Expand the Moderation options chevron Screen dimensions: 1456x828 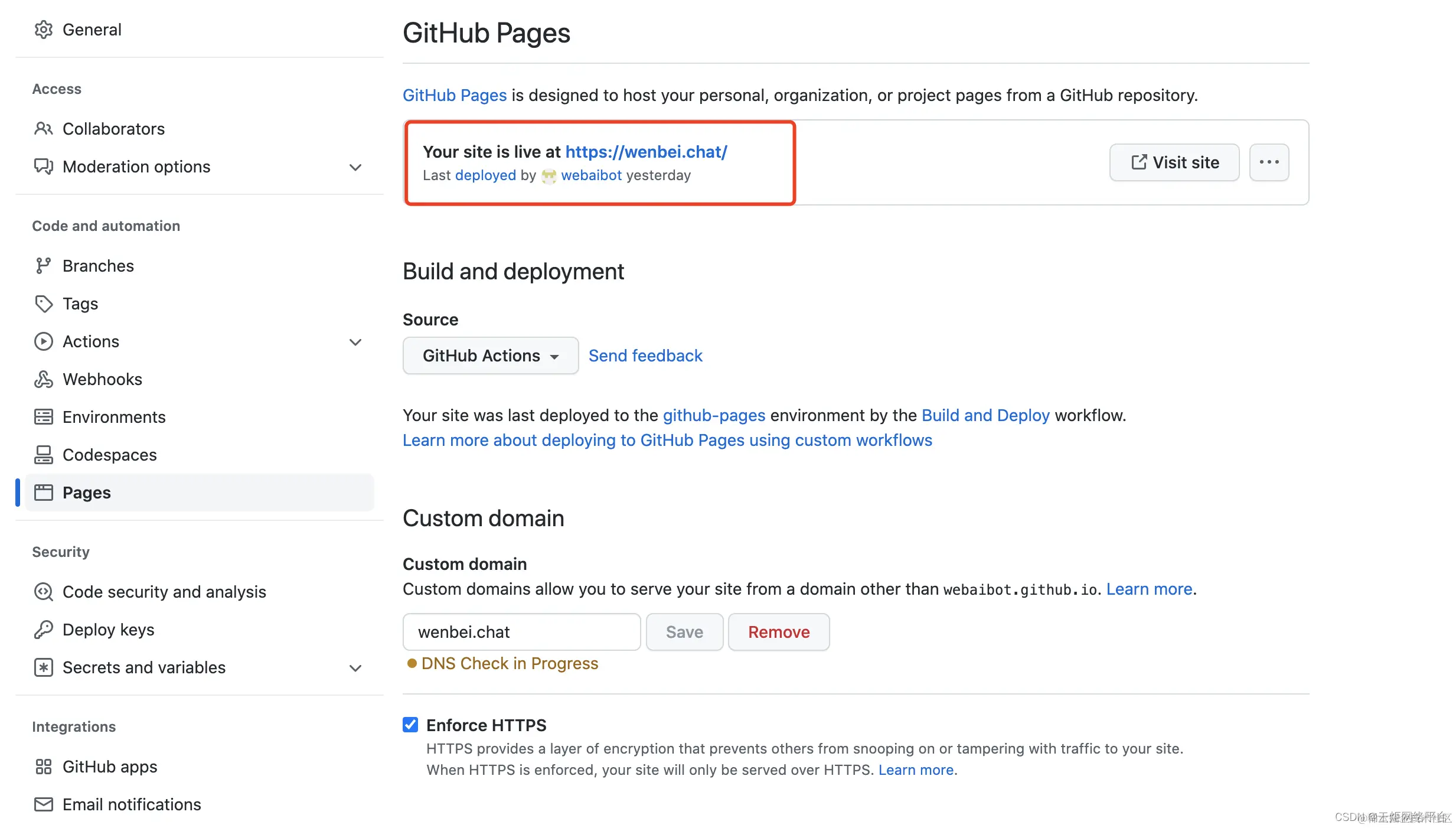tap(355, 167)
